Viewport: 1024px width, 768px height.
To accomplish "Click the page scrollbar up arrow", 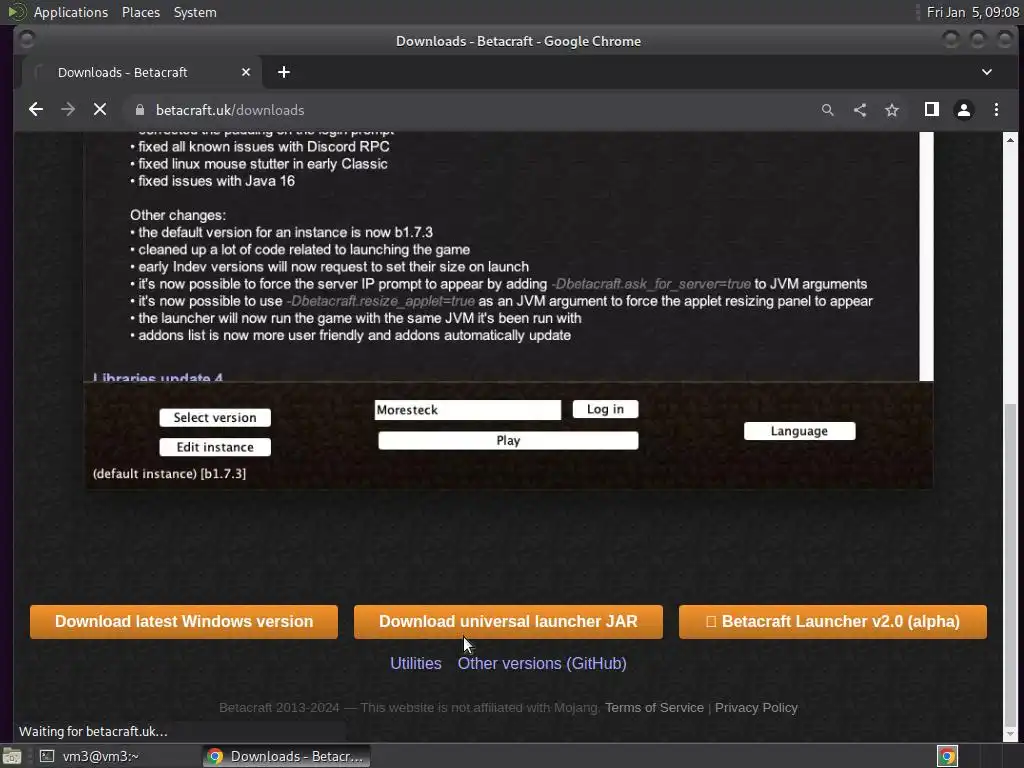I will tap(1010, 140).
